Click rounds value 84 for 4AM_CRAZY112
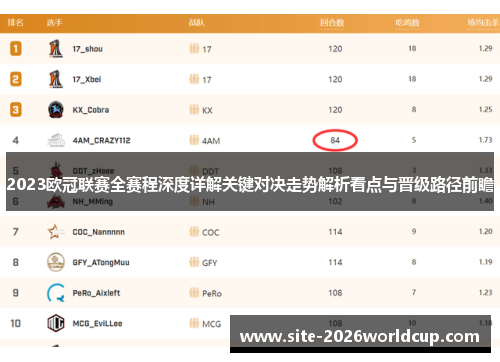This screenshot has width=500, height=362. [x=335, y=140]
